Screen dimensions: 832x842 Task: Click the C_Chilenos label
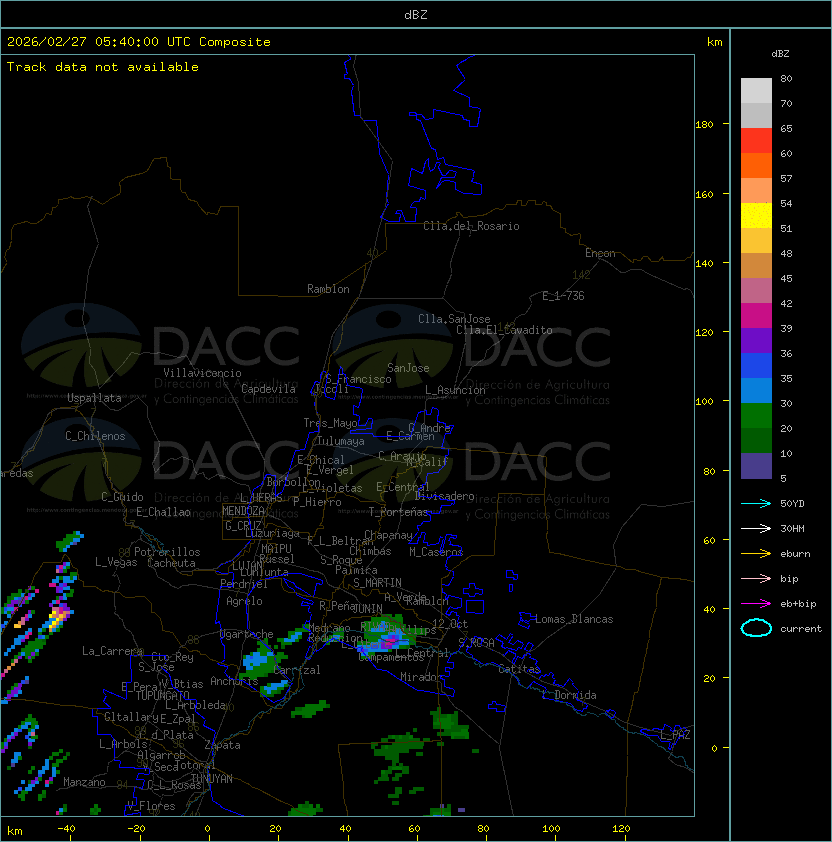(95, 435)
